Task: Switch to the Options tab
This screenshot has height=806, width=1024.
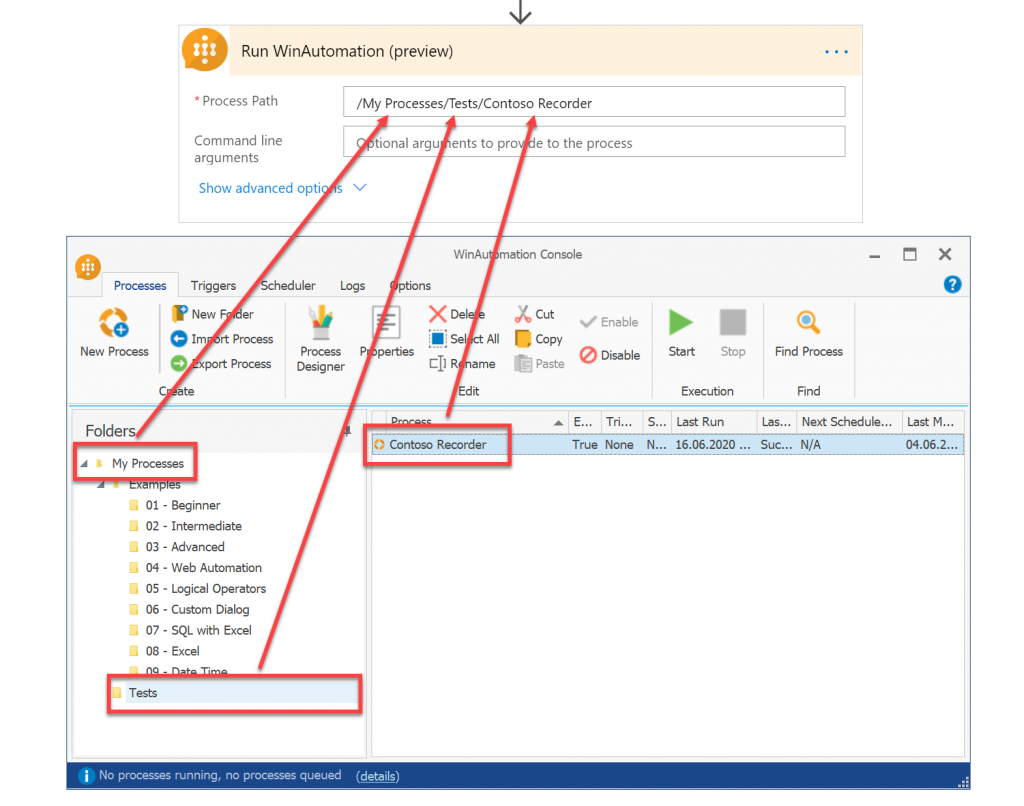Action: tap(410, 285)
